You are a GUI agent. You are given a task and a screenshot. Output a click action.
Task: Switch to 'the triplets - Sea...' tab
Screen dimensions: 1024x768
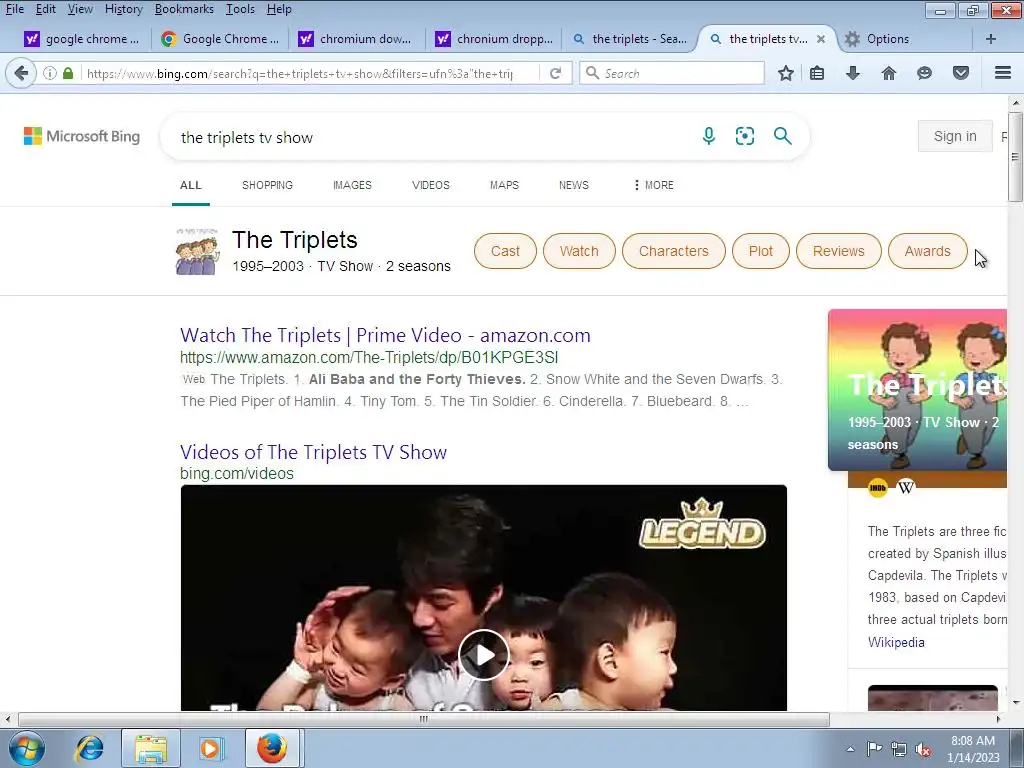click(x=630, y=39)
